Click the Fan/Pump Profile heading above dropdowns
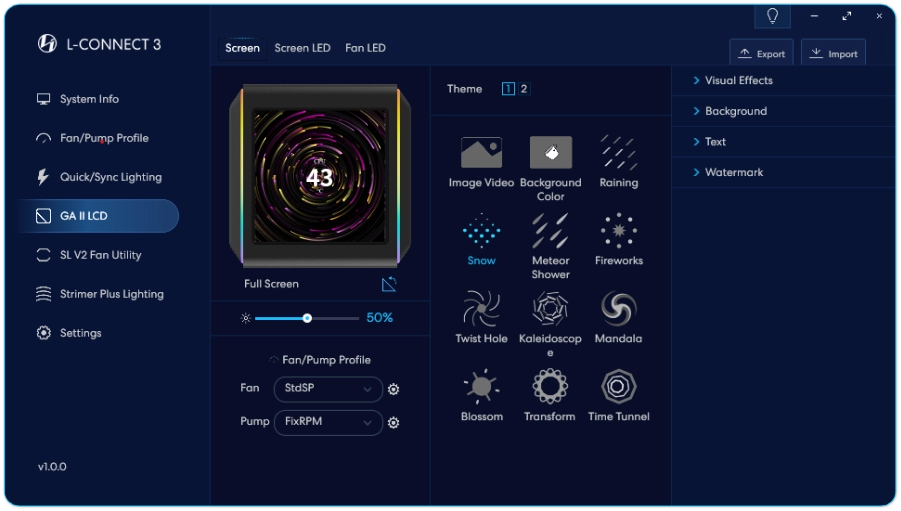Viewport: 901px width, 511px height. (326, 360)
